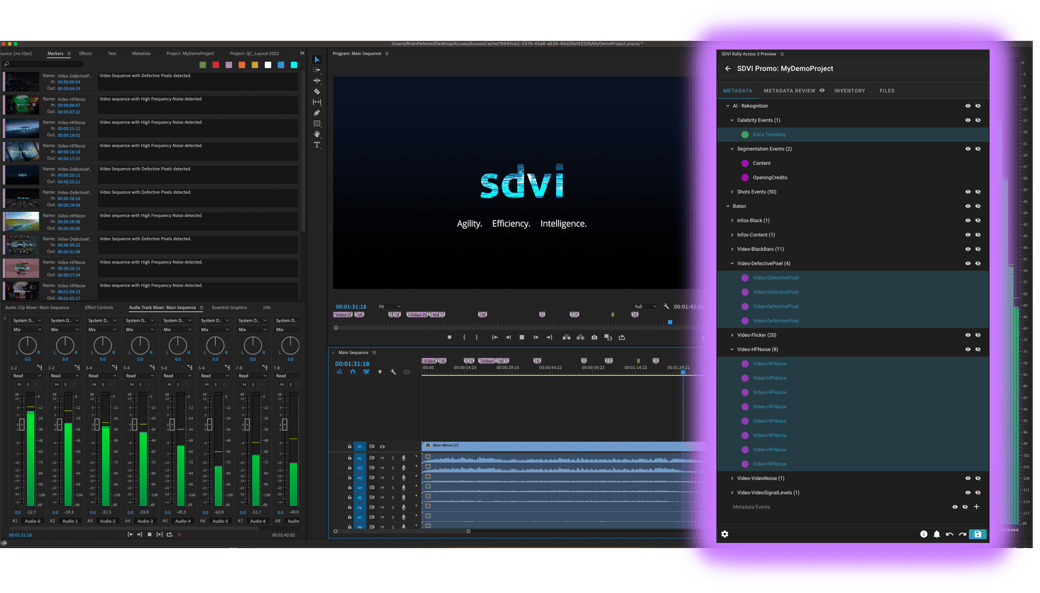Open the Effects panel tab
1040x593 pixels.
[86, 54]
